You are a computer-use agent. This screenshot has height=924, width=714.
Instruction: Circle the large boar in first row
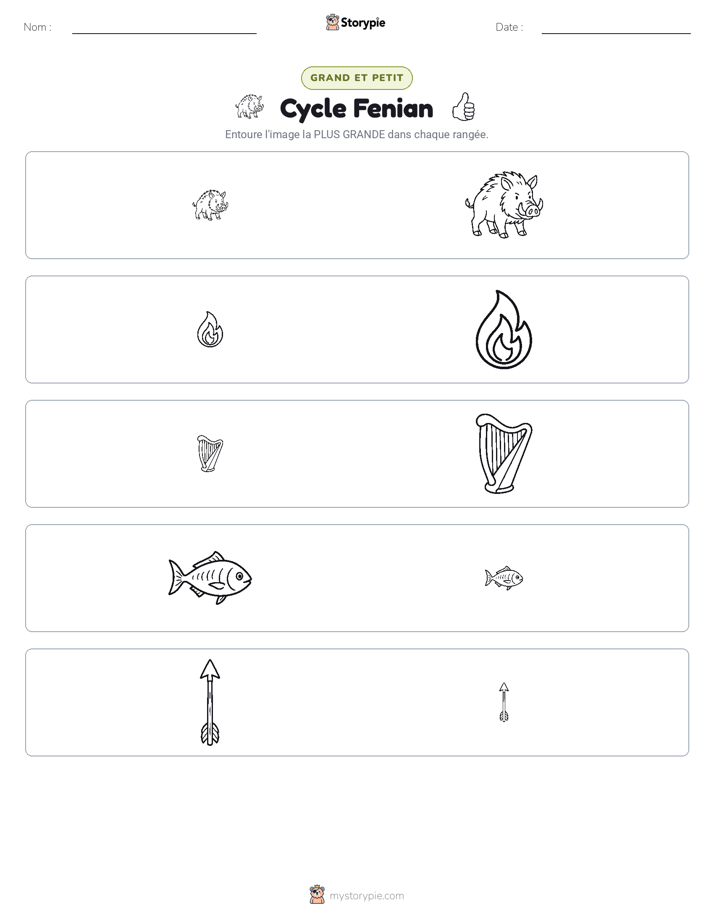[x=504, y=205]
